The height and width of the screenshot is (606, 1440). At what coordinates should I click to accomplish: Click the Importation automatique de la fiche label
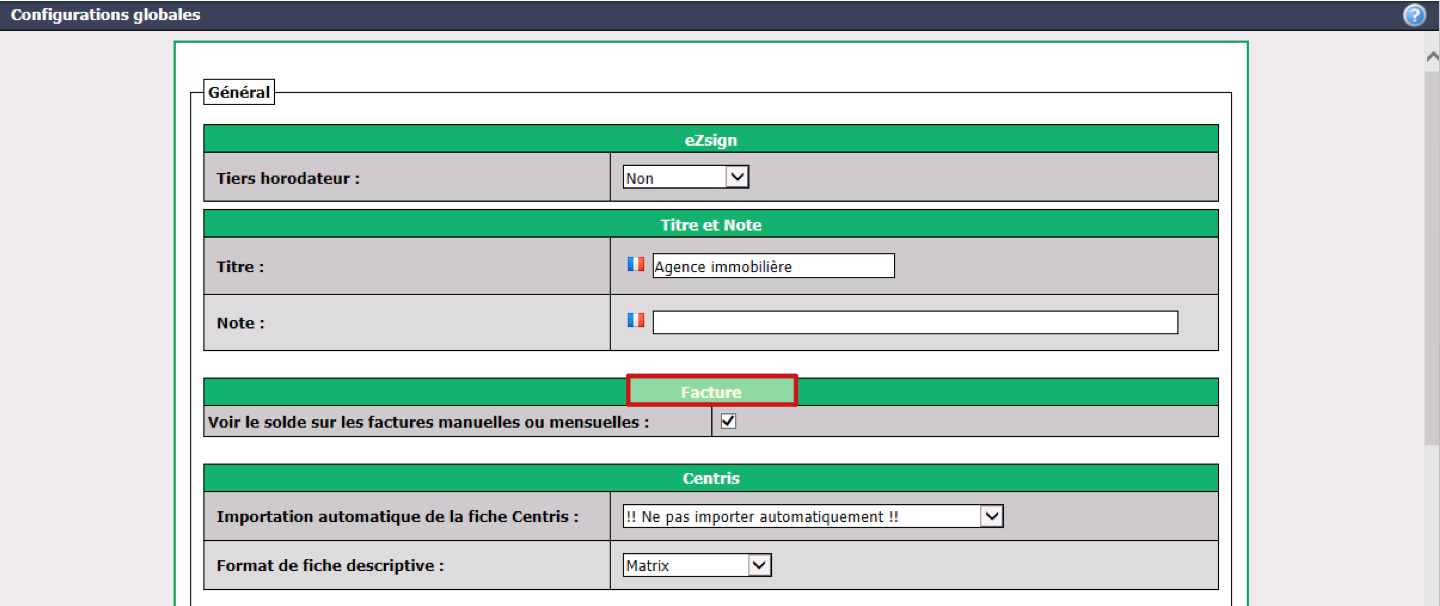point(397,517)
